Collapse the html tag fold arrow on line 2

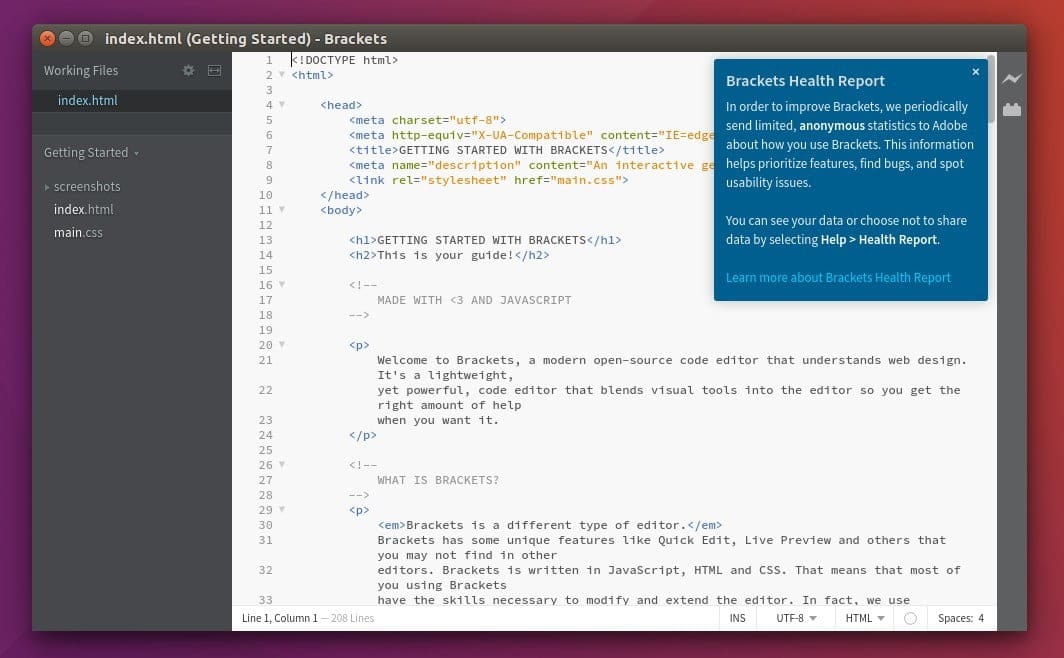tap(282, 75)
